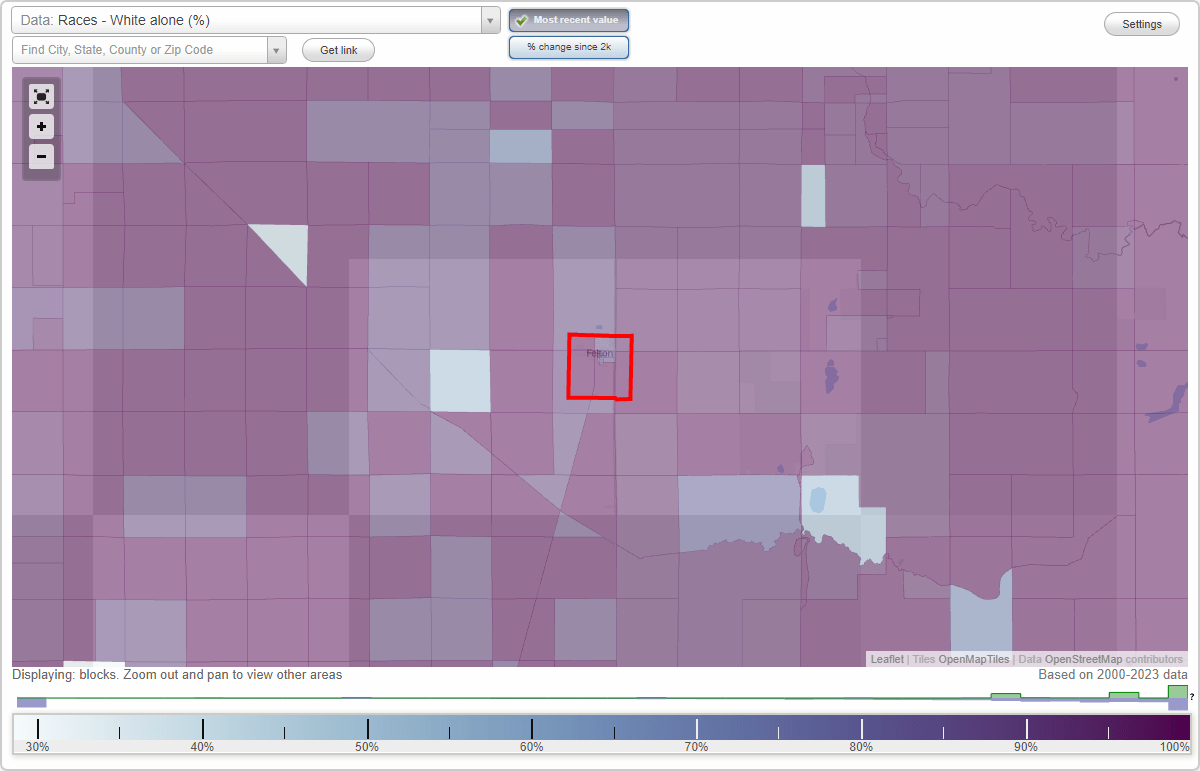Visit the OpenStreetMap contributors link
1200x771 pixels.
pyautogui.click(x=1090, y=659)
